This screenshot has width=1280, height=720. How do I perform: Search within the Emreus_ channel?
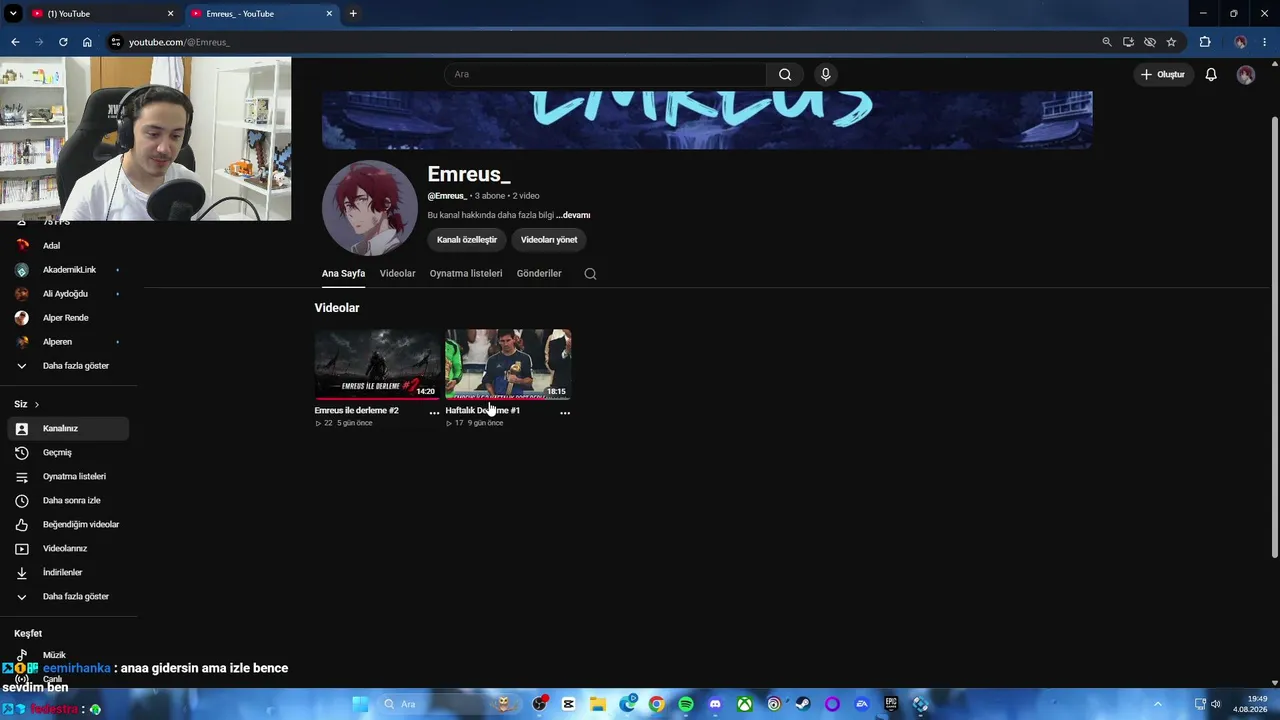coord(590,274)
